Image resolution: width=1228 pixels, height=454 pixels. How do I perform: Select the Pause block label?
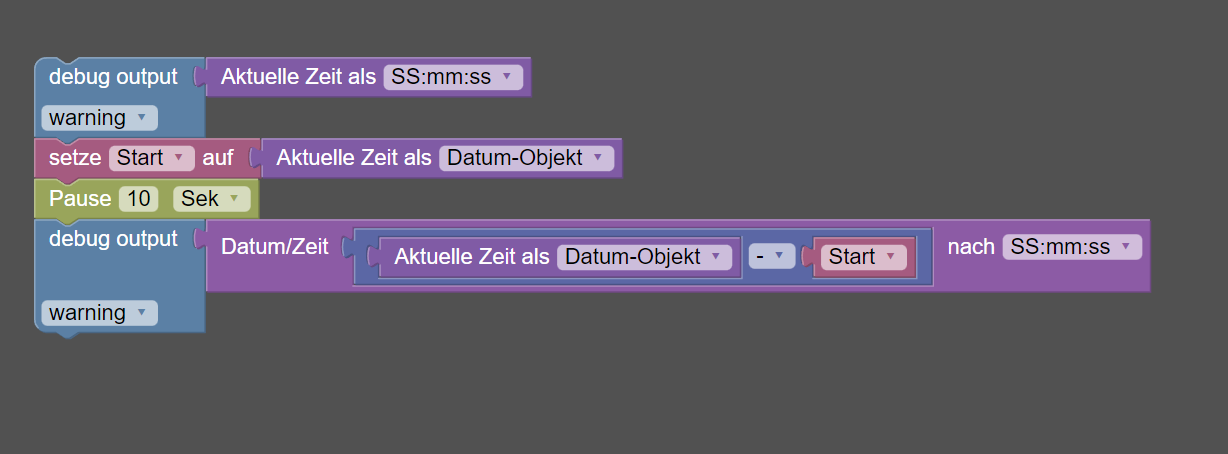(x=79, y=199)
